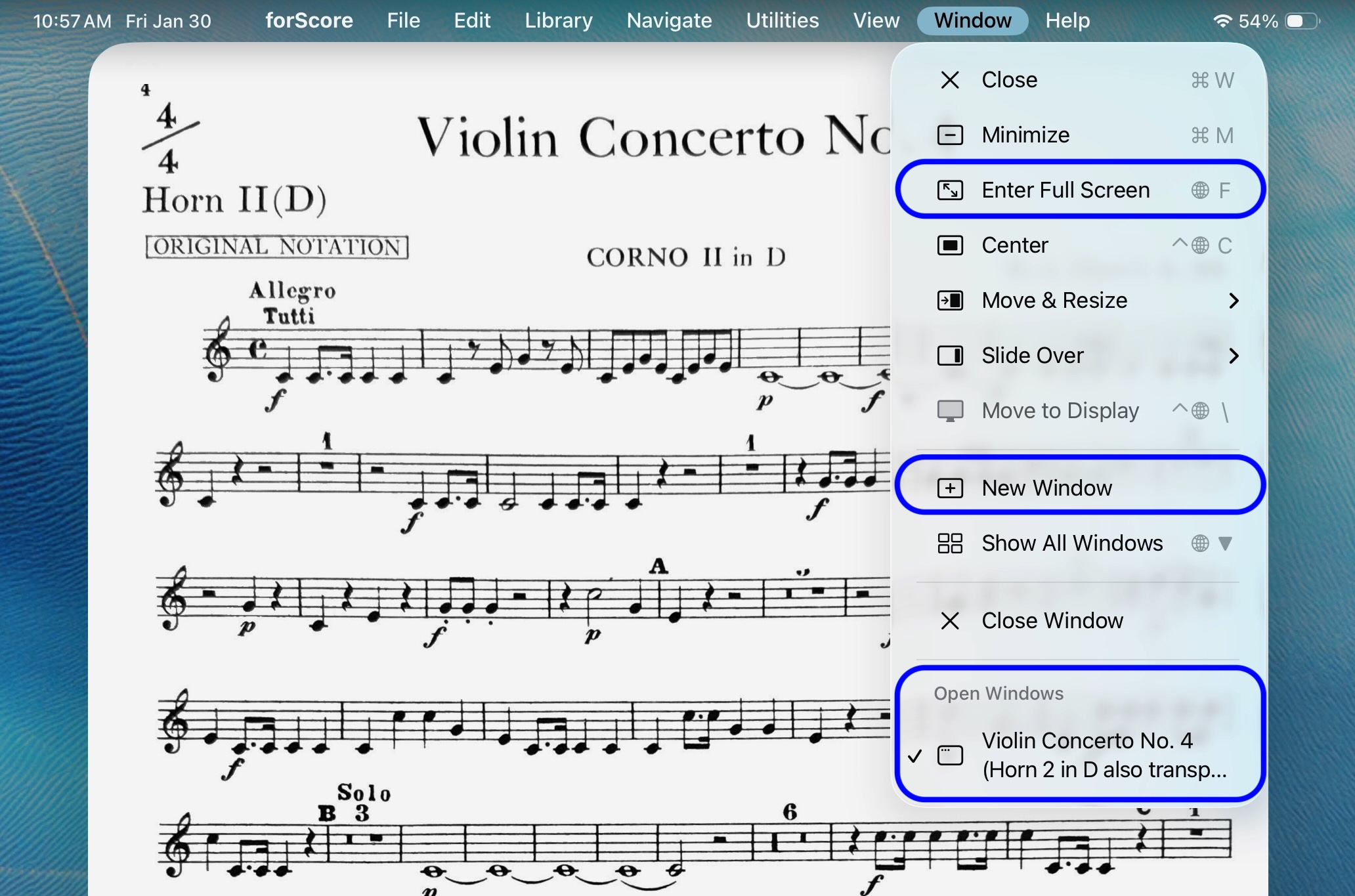Click the Enter Full Screen arrows icon
The image size is (1355, 896).
click(949, 190)
